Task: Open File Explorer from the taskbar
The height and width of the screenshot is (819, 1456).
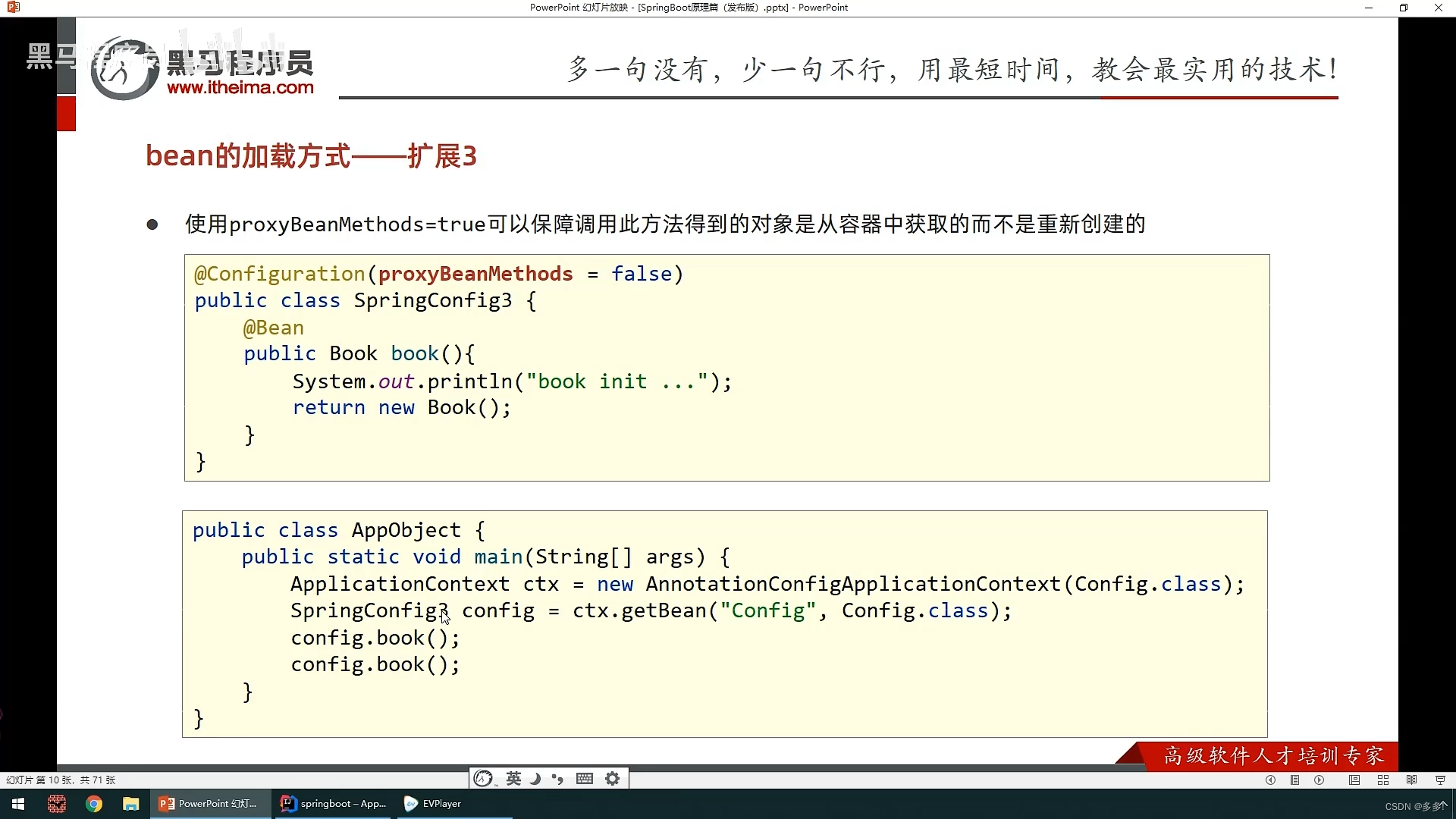Action: (x=131, y=804)
